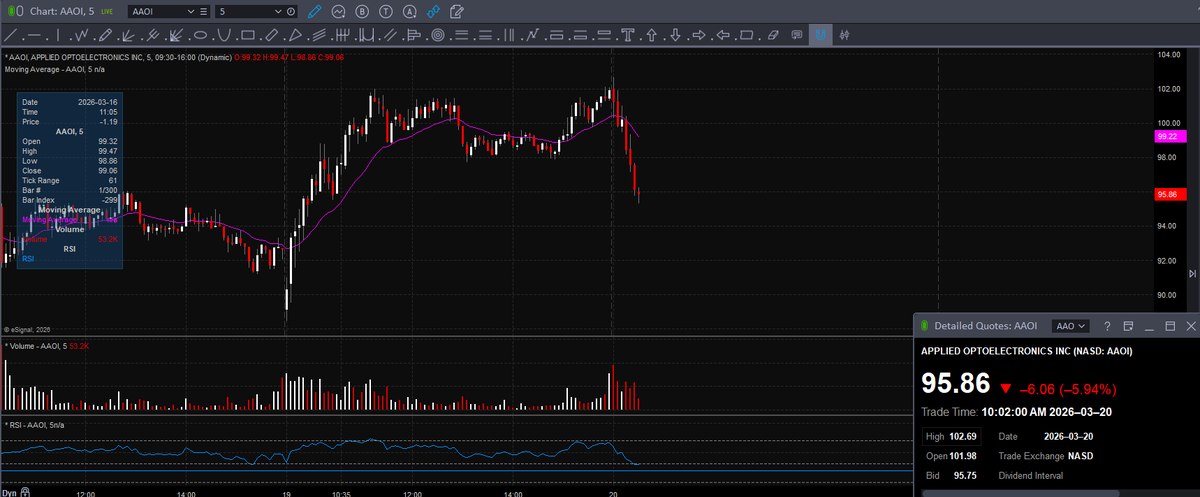Screen dimensions: 1200x497
Task: Insert a left arrow marker
Action: tap(723, 35)
